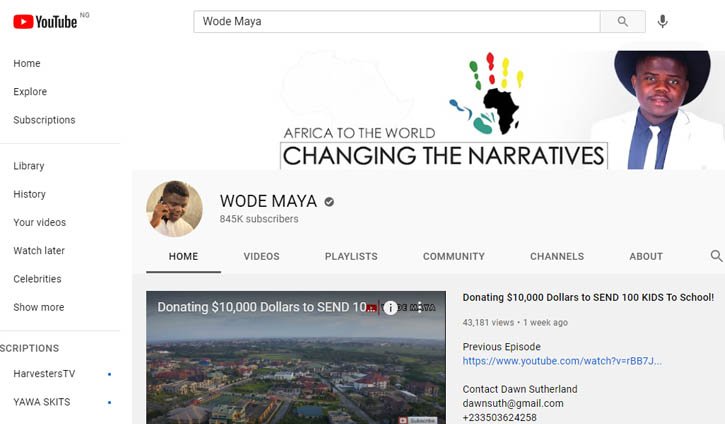Open video title Donating $10,000 Dollars link
The width and height of the screenshot is (725, 424).
click(x=588, y=297)
